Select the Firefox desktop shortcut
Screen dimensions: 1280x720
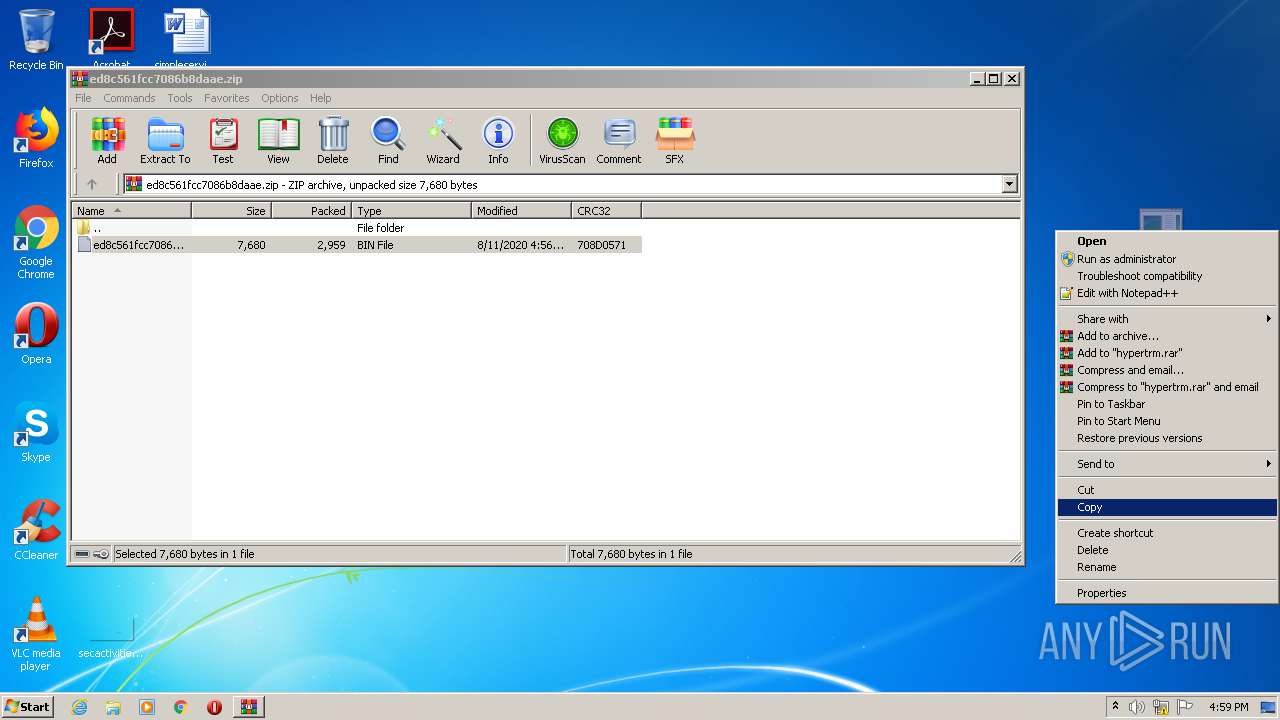[x=36, y=138]
